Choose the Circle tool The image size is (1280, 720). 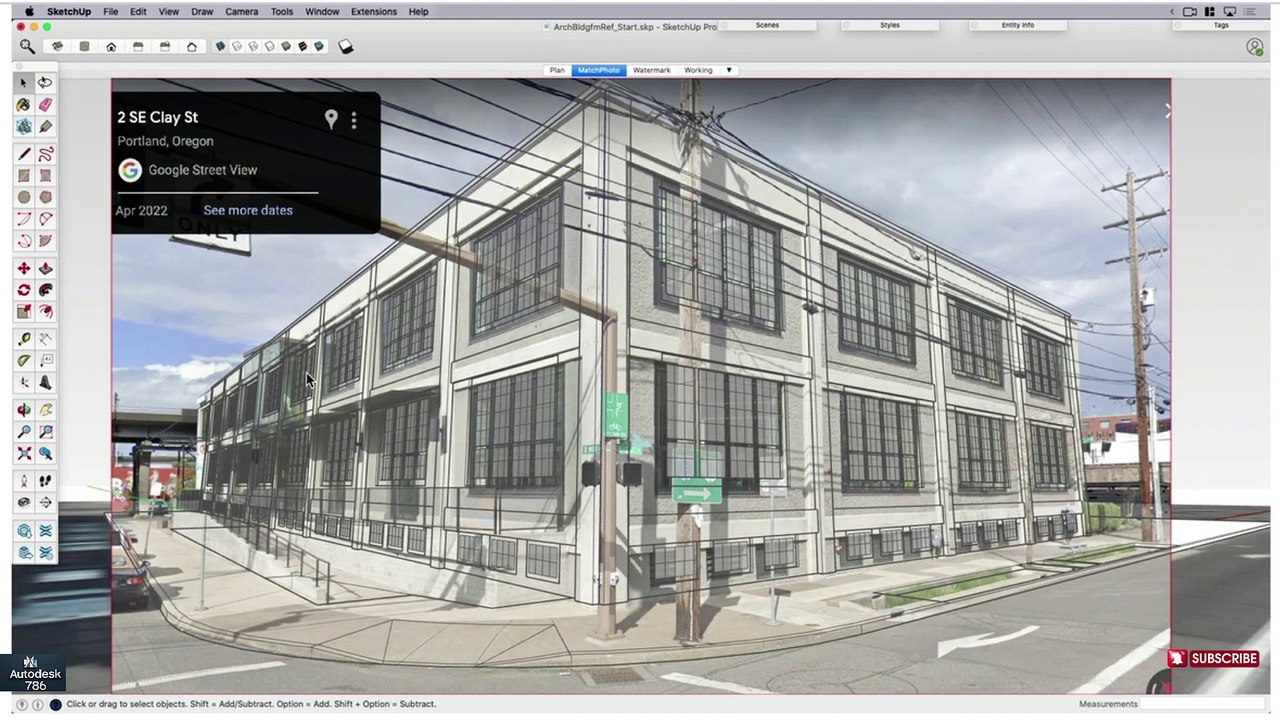[x=23, y=198]
